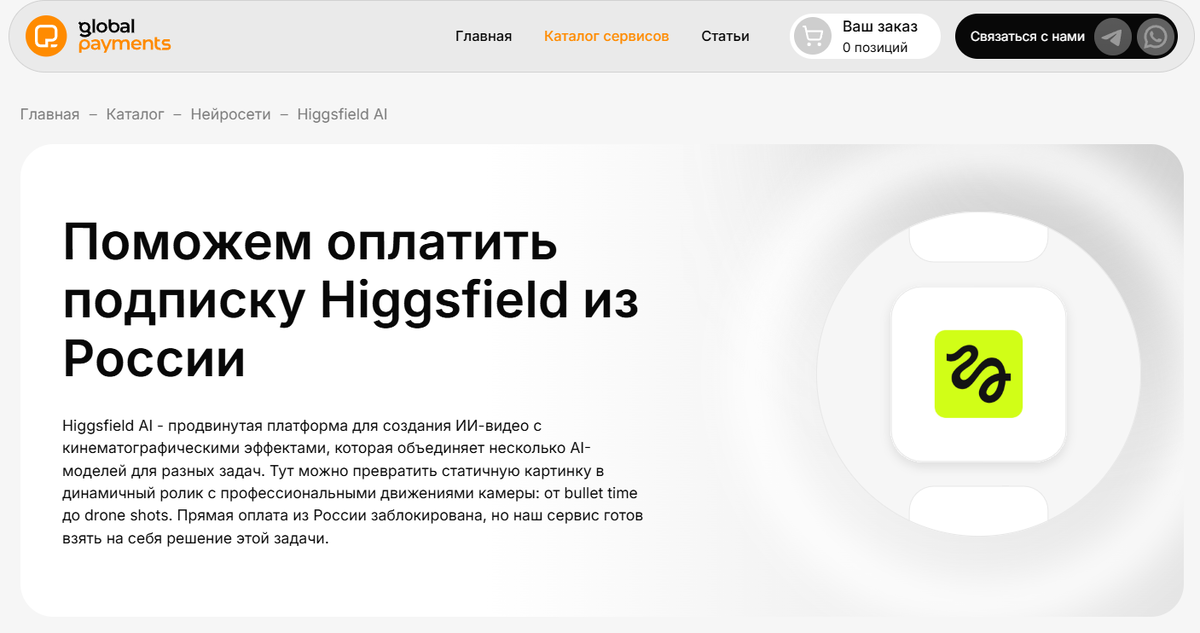The image size is (1200, 633).
Task: Click the 0 позиций order count
Action: tap(875, 47)
